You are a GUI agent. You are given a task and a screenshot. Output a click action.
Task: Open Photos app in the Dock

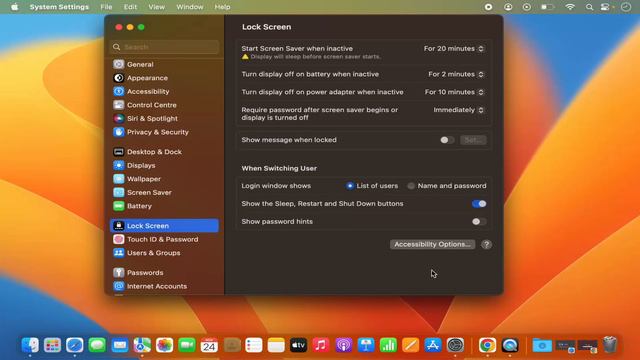[164, 345]
